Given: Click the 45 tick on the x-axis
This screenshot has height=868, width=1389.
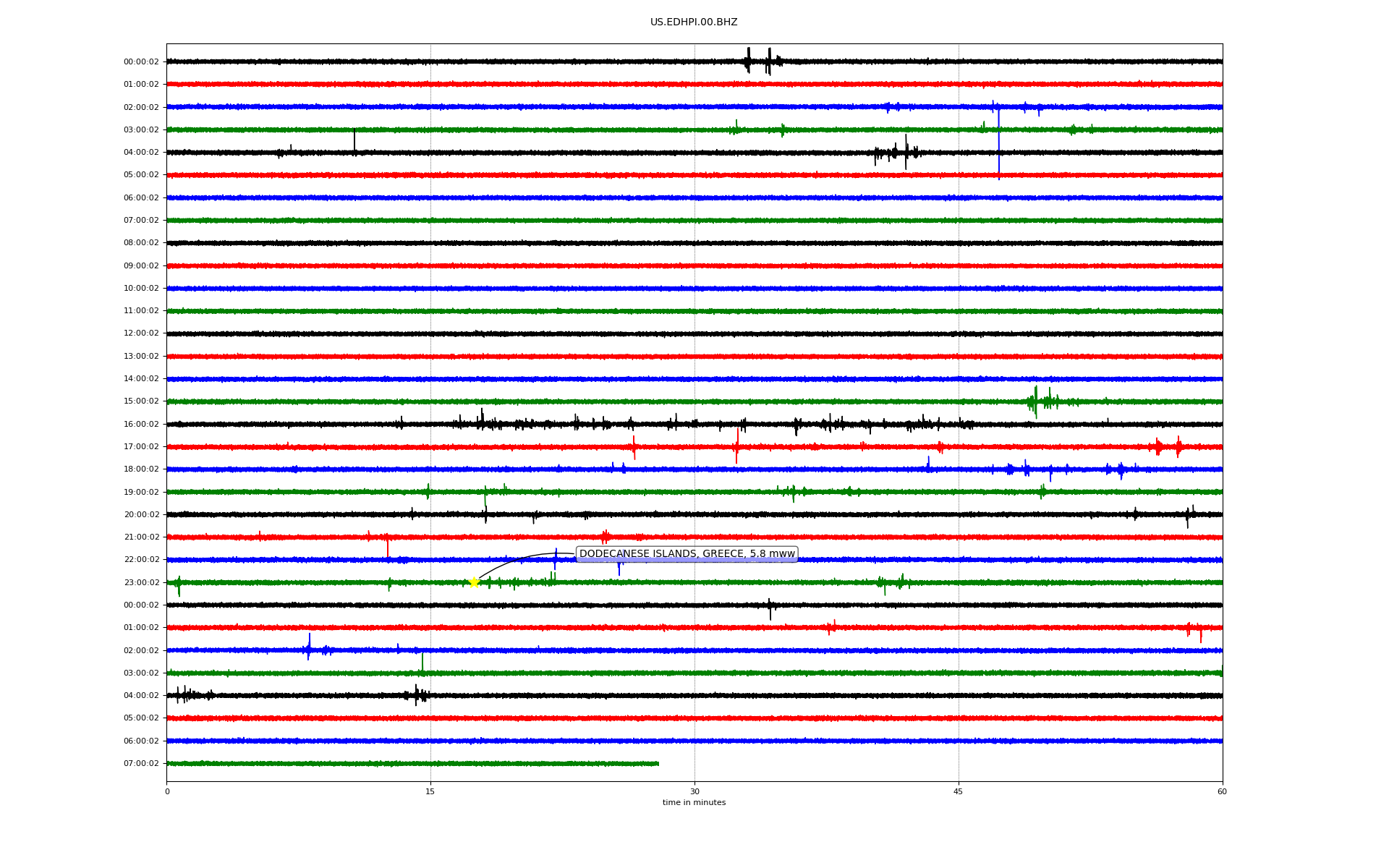Looking at the screenshot, I should (959, 791).
